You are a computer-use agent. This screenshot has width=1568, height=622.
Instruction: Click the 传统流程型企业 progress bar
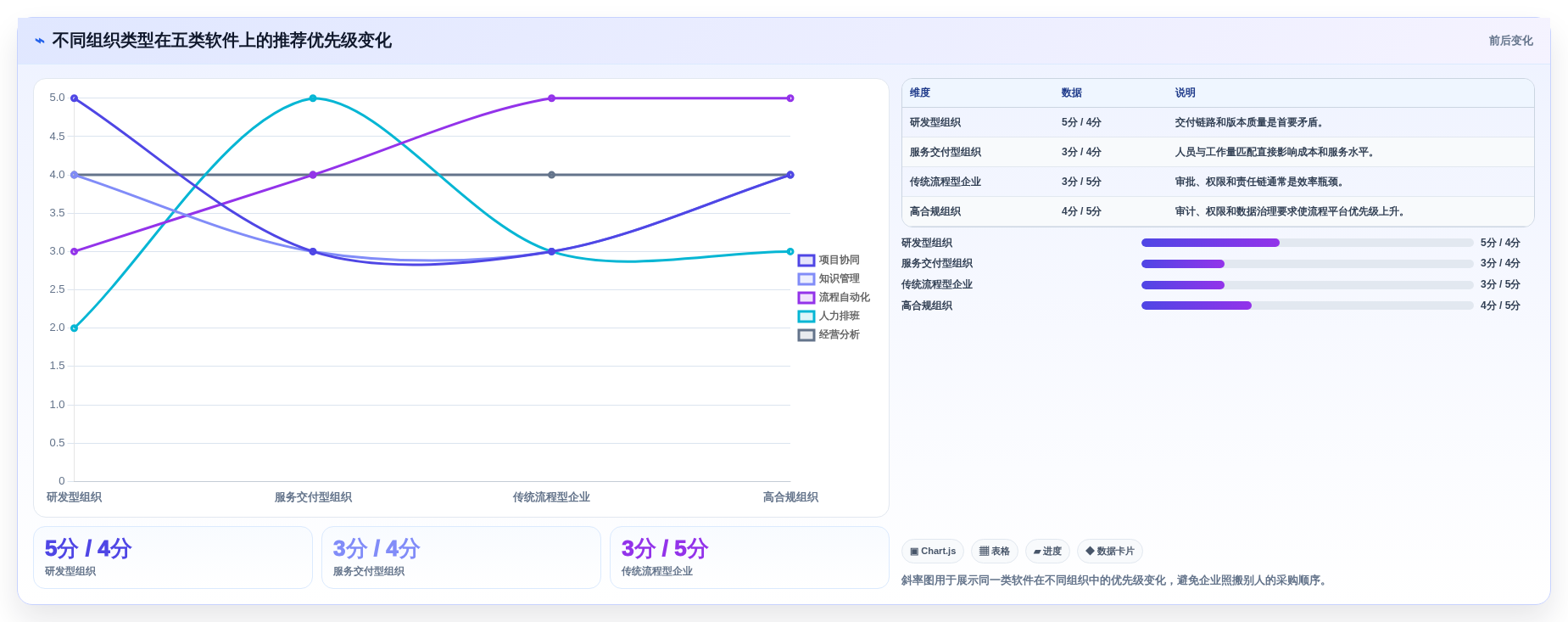pyautogui.click(x=1308, y=285)
